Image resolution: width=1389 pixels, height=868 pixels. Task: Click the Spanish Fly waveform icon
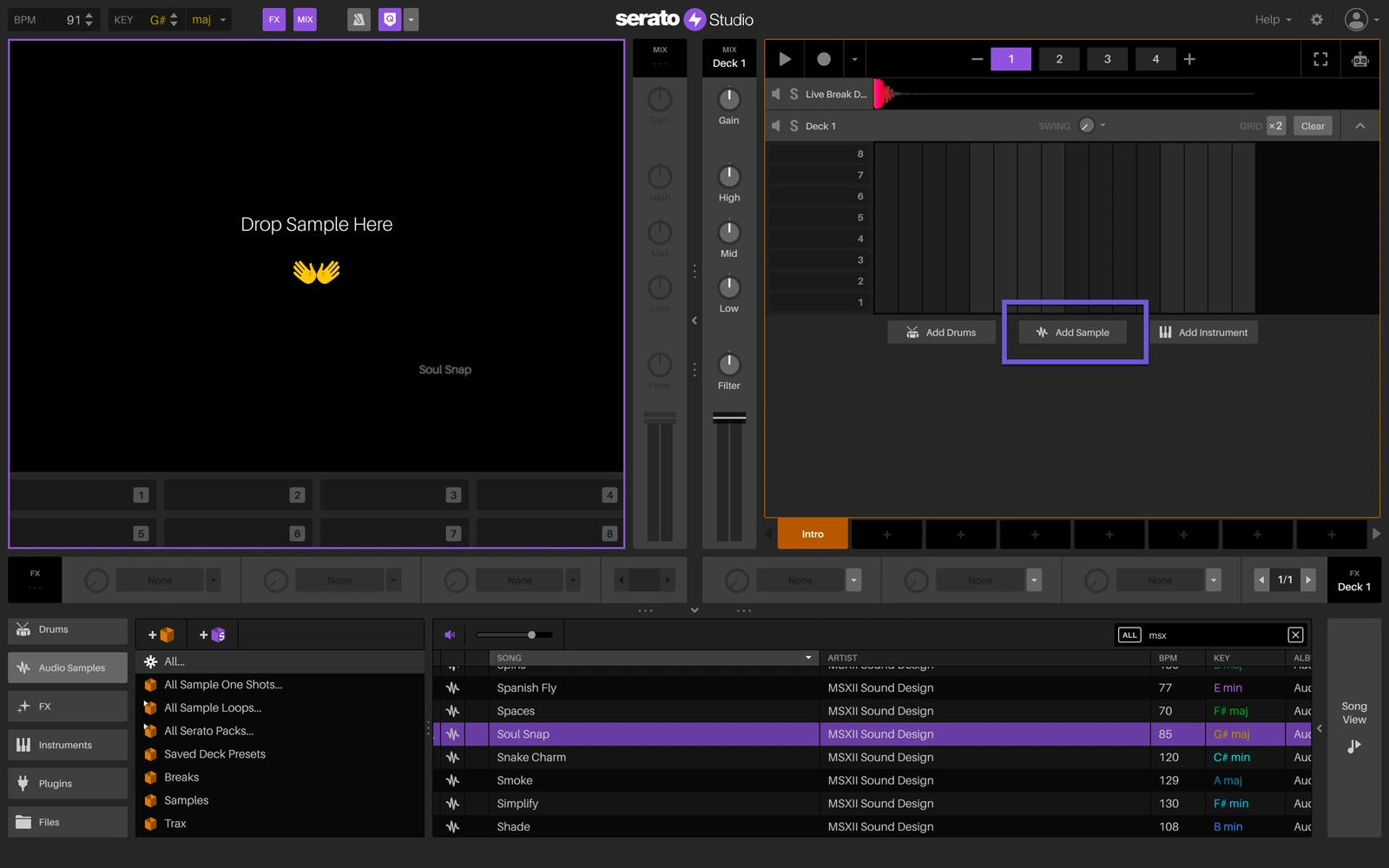[452, 688]
